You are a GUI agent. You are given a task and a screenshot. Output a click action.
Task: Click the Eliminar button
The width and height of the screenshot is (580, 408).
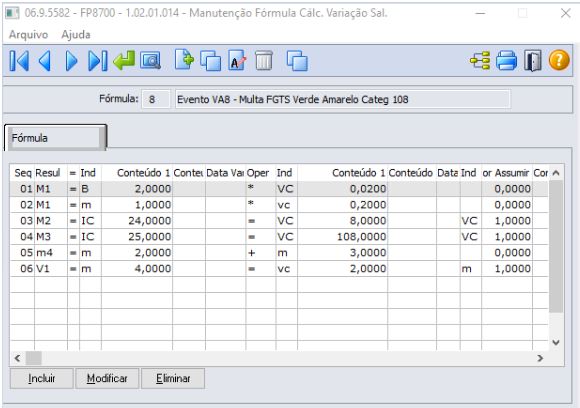click(x=173, y=378)
